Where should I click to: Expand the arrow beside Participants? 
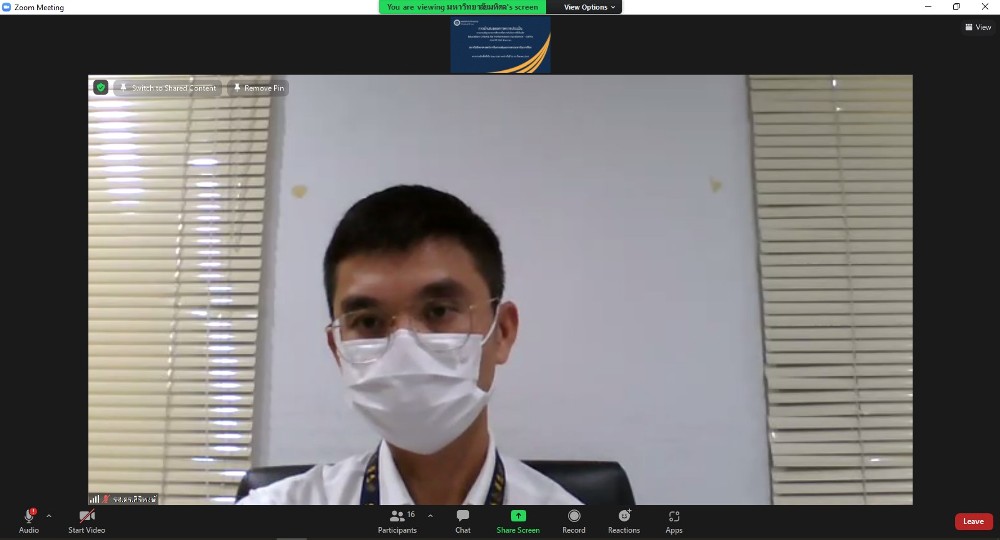[x=430, y=516]
